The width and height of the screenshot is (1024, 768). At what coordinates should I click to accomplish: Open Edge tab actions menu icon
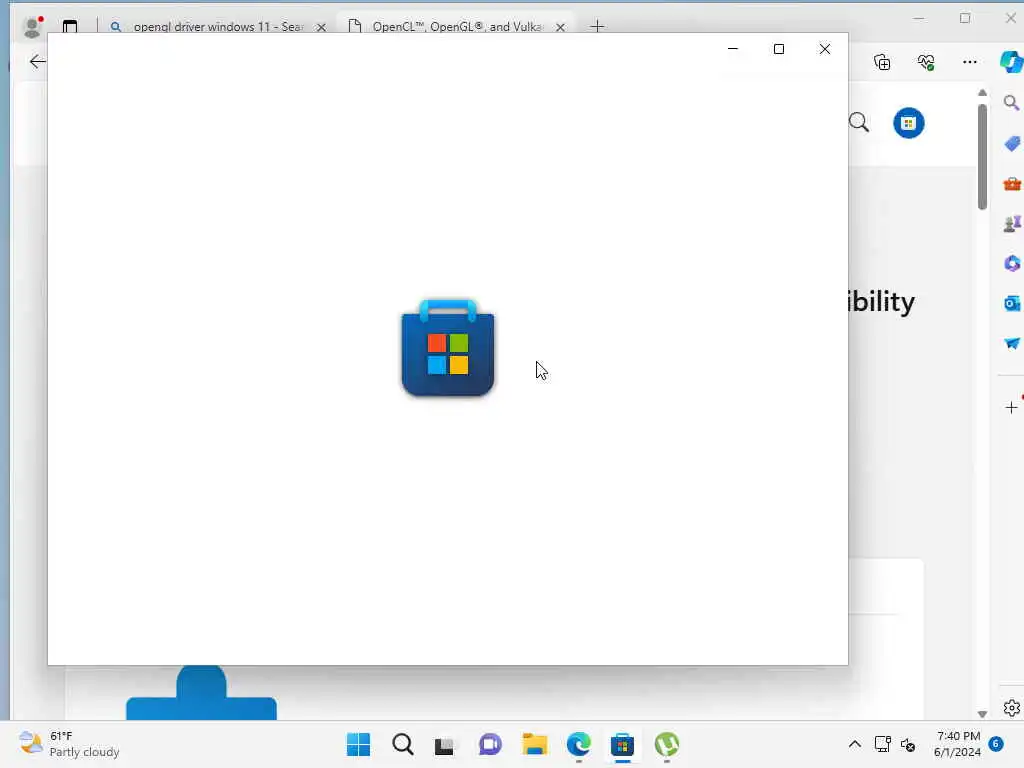coord(70,27)
